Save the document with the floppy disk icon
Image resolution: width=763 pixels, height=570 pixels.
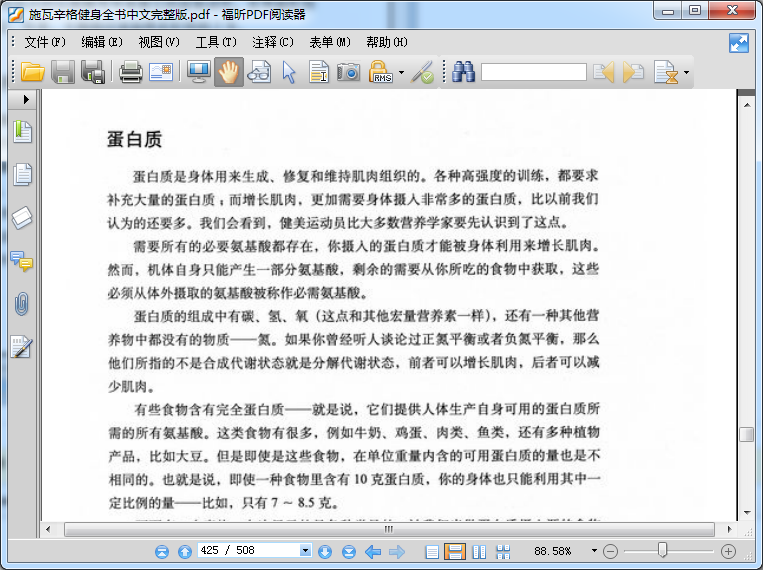click(63, 73)
